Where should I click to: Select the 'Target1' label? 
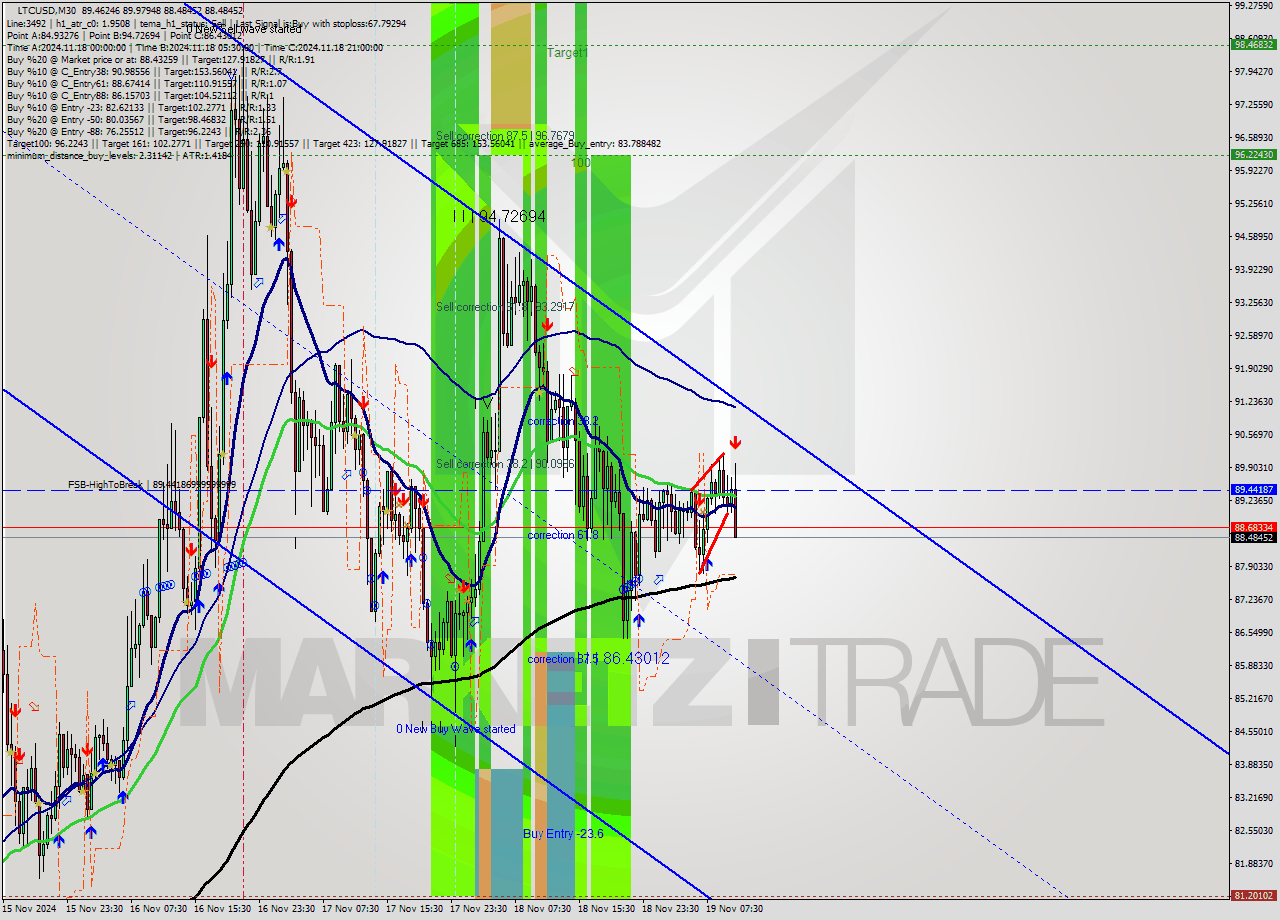567,52
